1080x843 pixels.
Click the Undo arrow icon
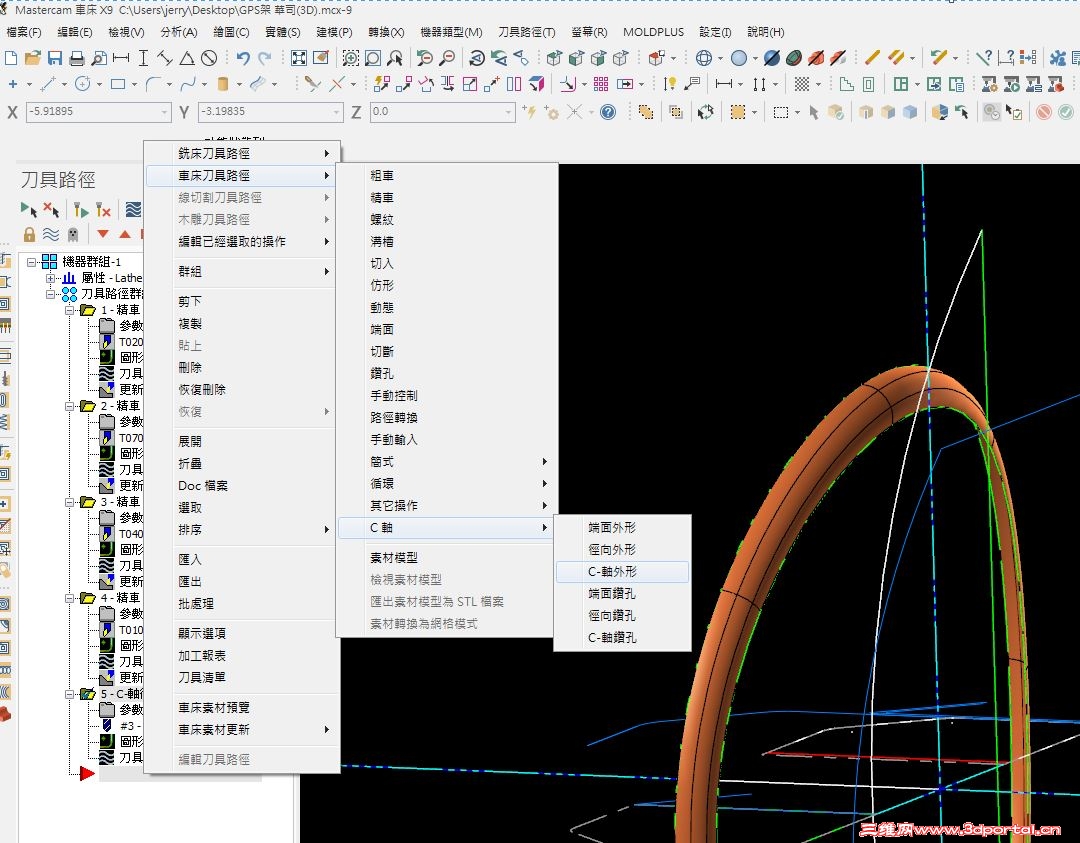tap(243, 58)
